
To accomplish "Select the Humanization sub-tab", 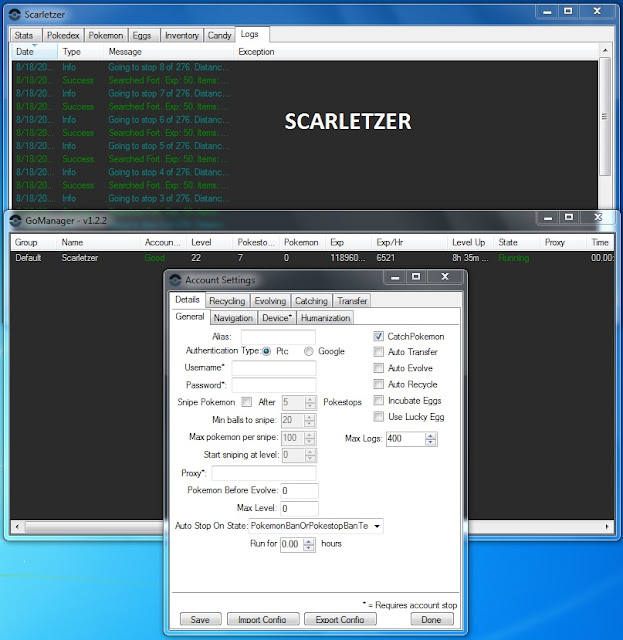I will tap(325, 318).
